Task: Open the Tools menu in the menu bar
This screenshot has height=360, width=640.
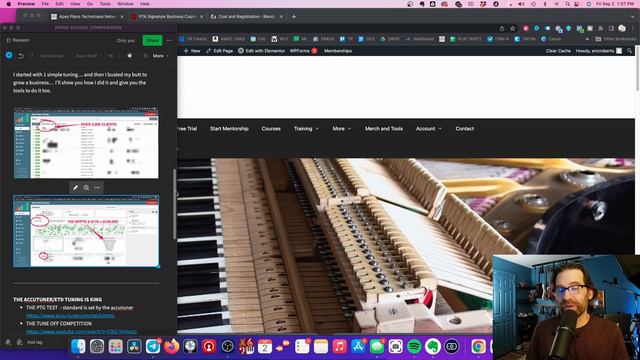Action: tap(105, 4)
